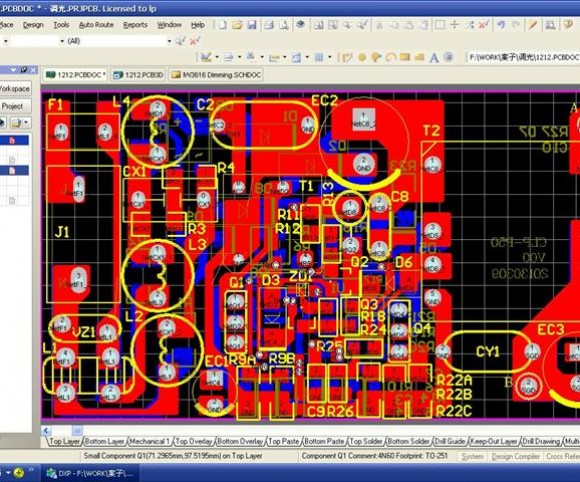The height and width of the screenshot is (482, 580).
Task: Open the Help menu
Action: [x=198, y=25]
